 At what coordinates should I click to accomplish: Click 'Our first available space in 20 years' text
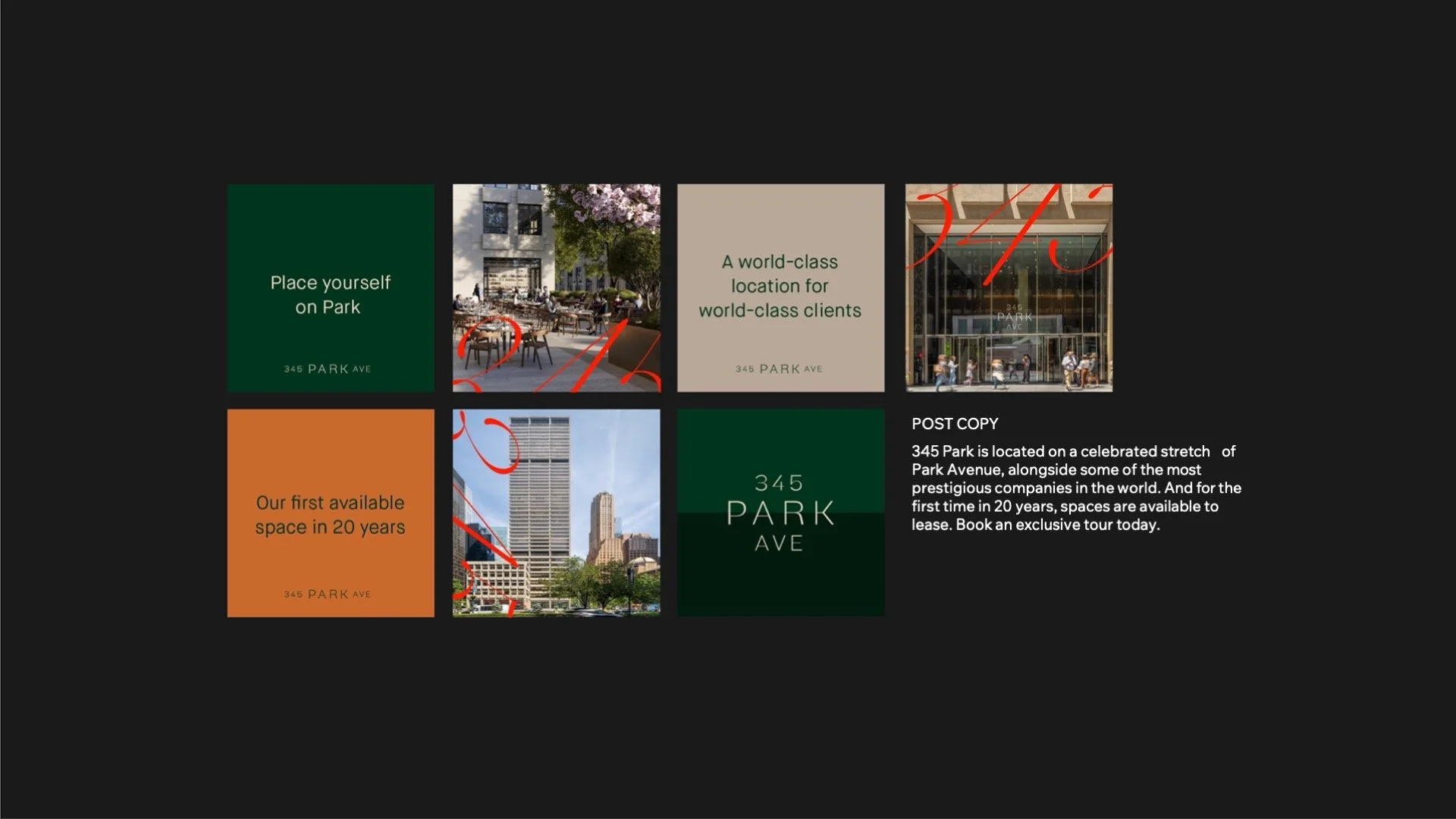pos(330,515)
